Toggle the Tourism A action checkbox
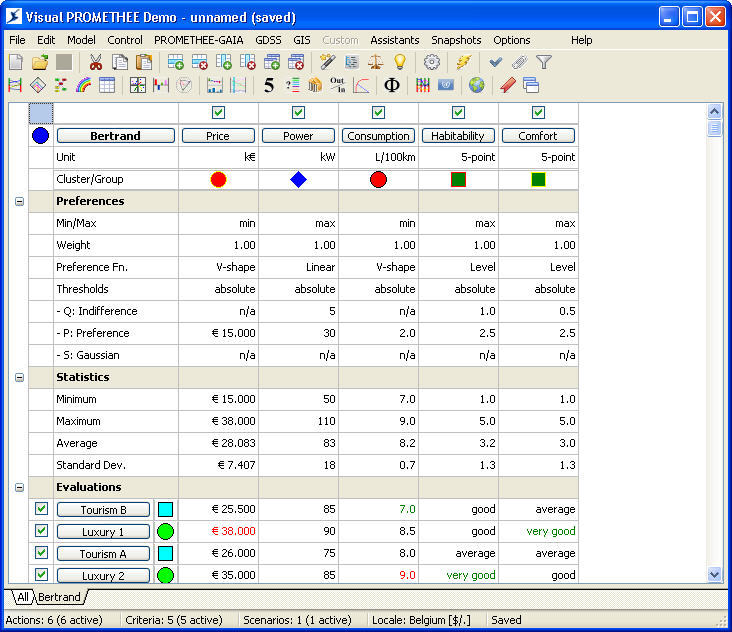 41,553
